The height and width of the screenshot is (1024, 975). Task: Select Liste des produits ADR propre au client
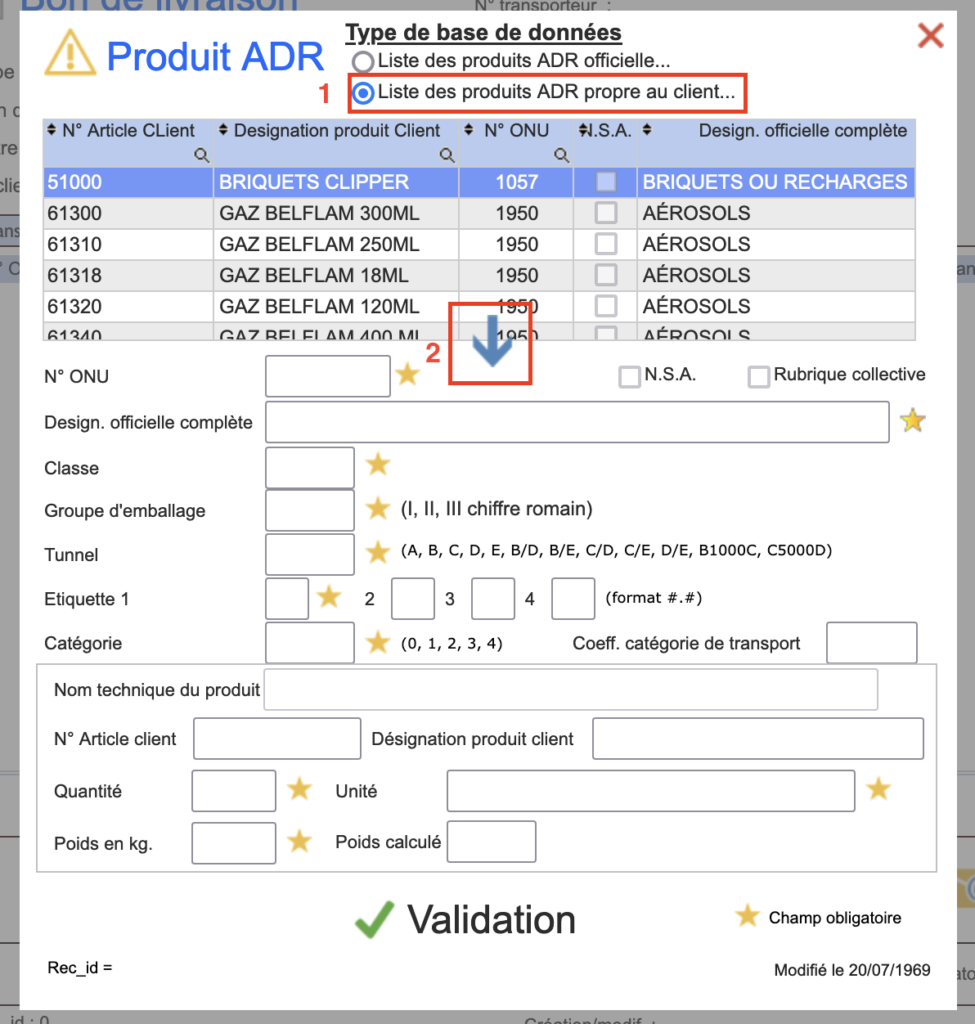(x=364, y=94)
